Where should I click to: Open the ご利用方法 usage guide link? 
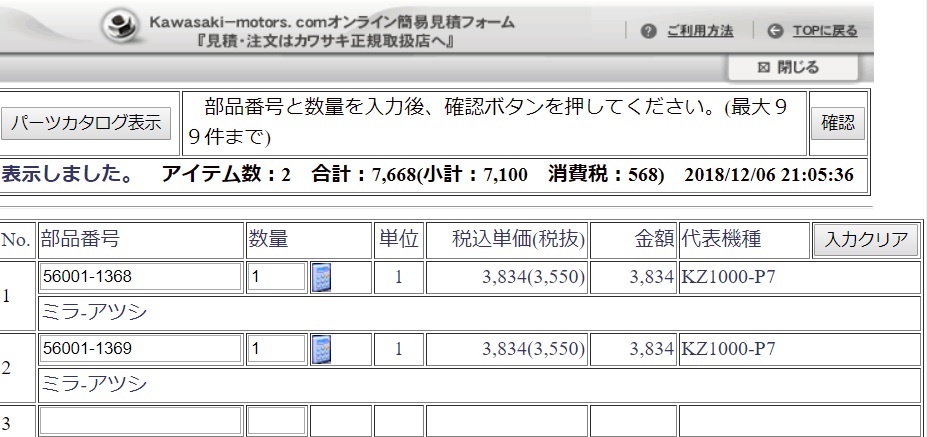pos(699,31)
